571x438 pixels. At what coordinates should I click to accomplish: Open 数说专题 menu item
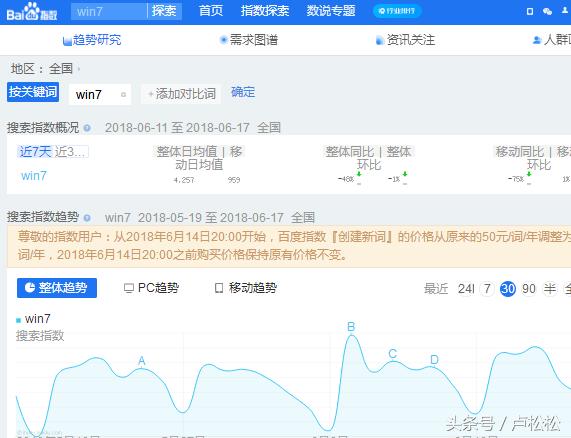tap(331, 11)
